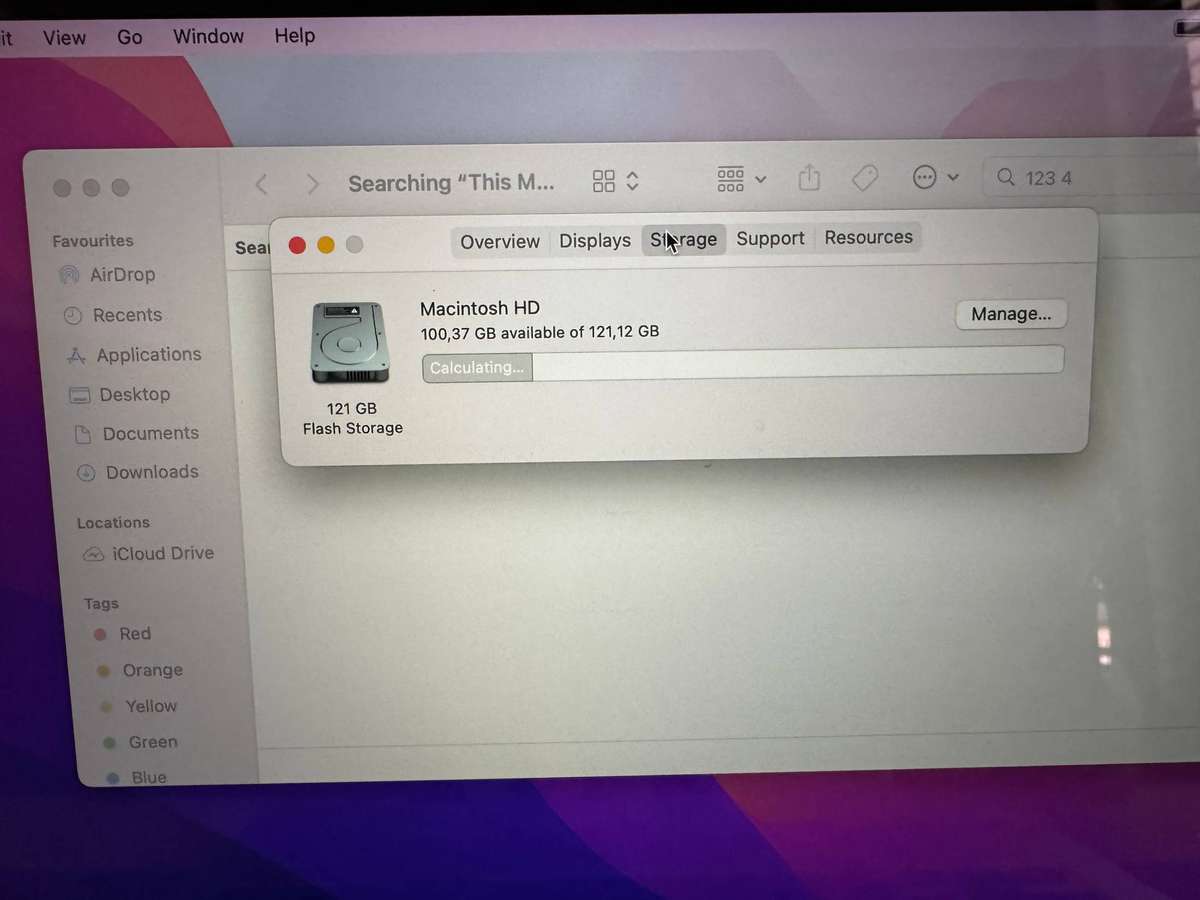Click the 100,37 GB available text
The width and height of the screenshot is (1200, 900).
pos(539,332)
